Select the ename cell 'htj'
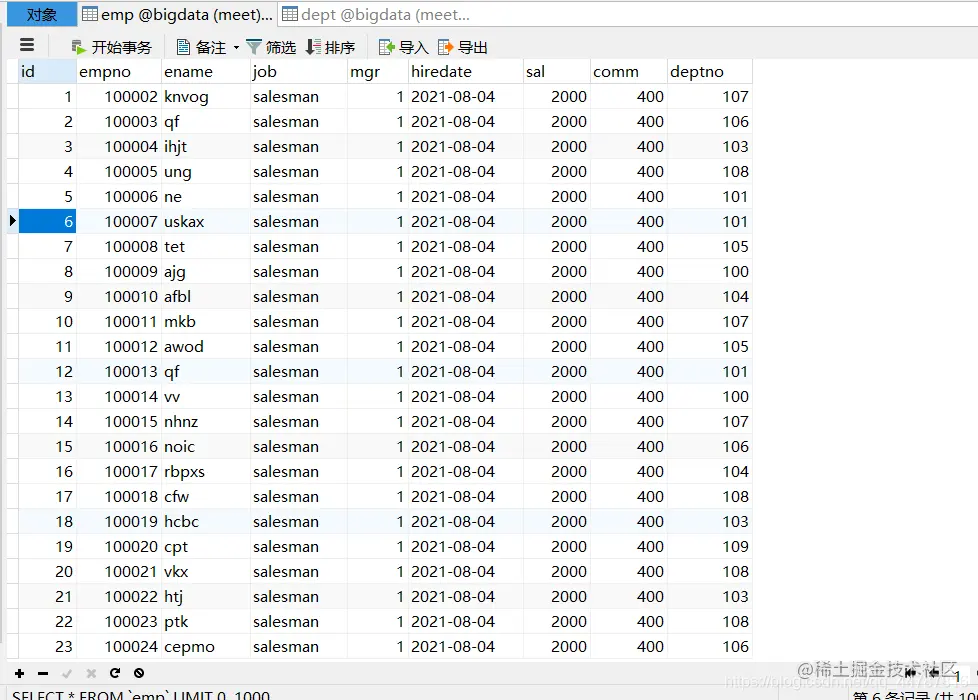This screenshot has height=700, width=978. [x=205, y=596]
